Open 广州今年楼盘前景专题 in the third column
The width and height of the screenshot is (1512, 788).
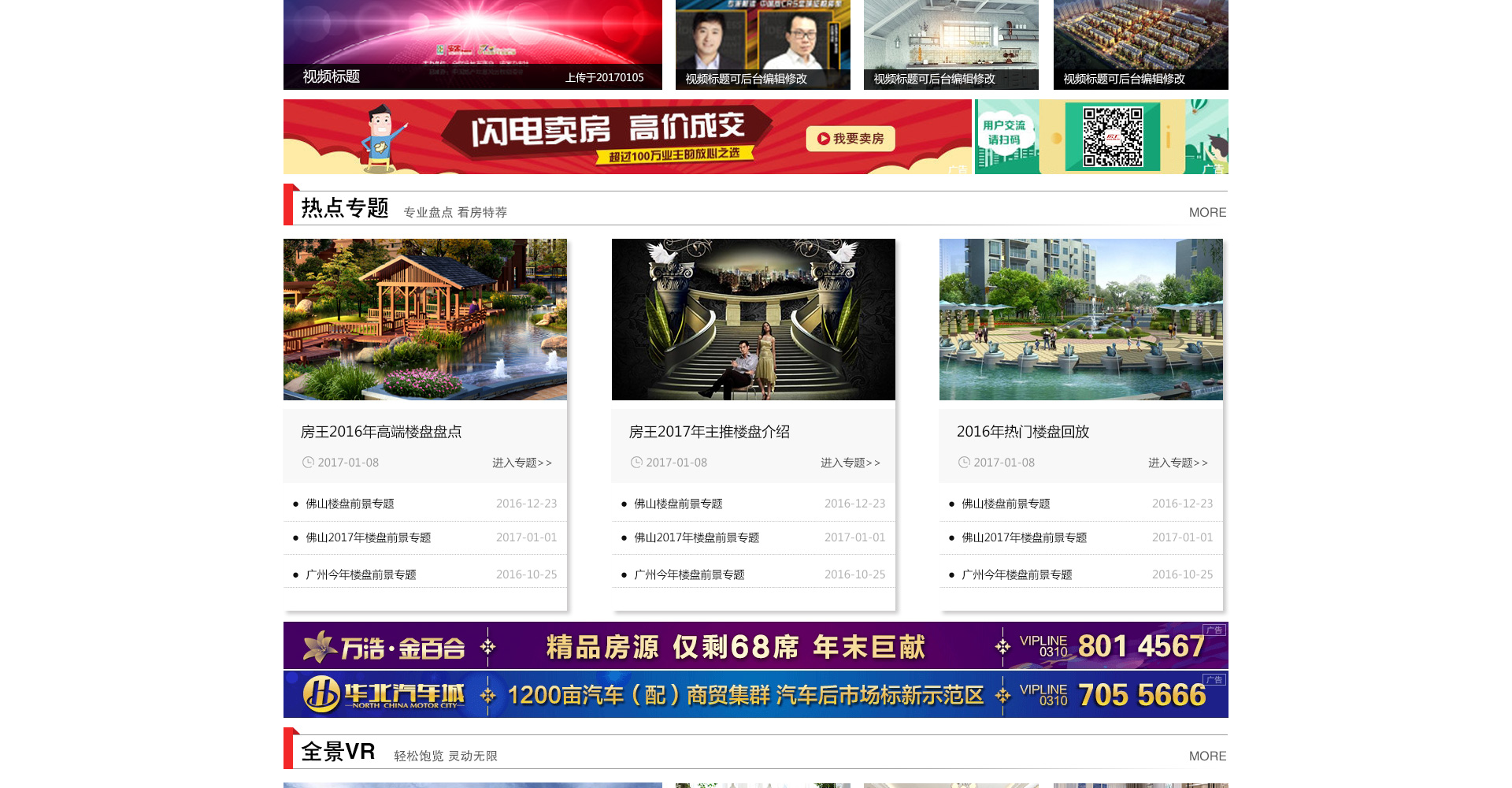point(1016,574)
